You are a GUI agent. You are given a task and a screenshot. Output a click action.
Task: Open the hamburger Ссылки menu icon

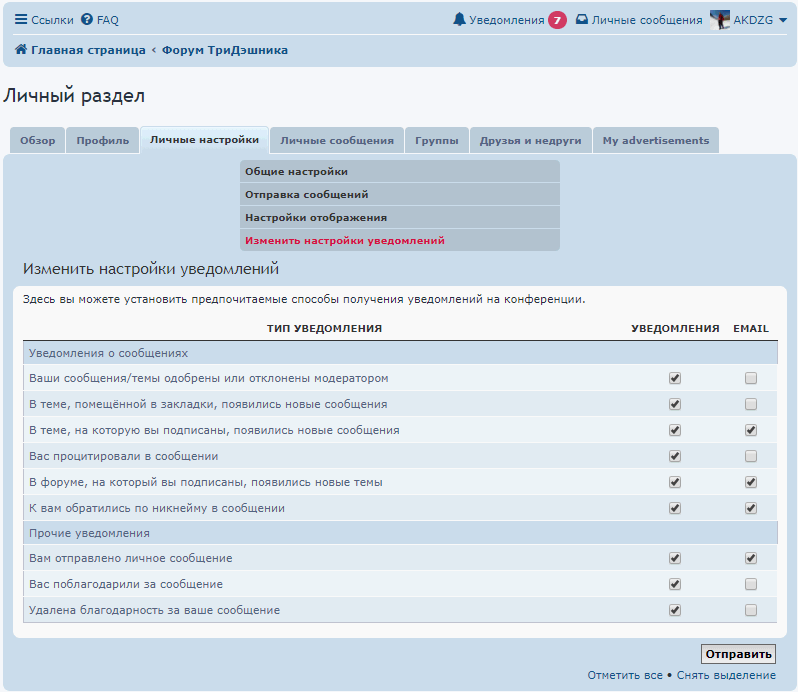pyautogui.click(x=21, y=20)
